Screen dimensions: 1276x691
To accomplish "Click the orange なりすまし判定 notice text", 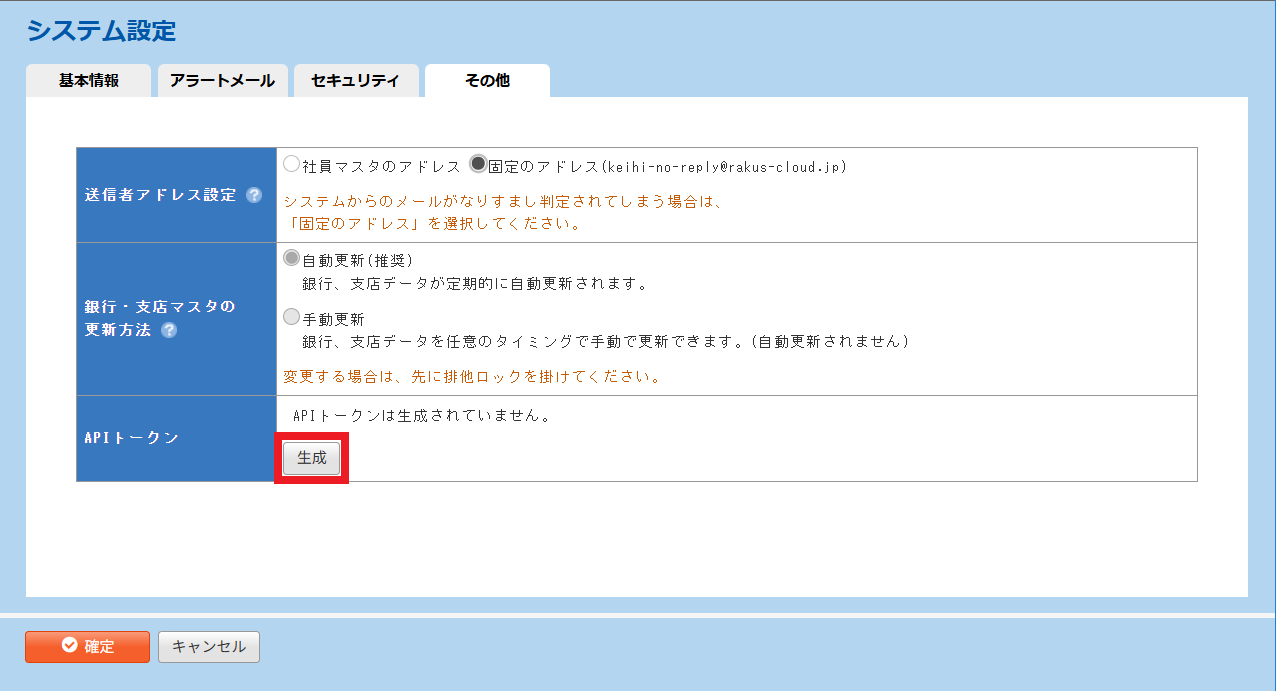I will [x=503, y=202].
